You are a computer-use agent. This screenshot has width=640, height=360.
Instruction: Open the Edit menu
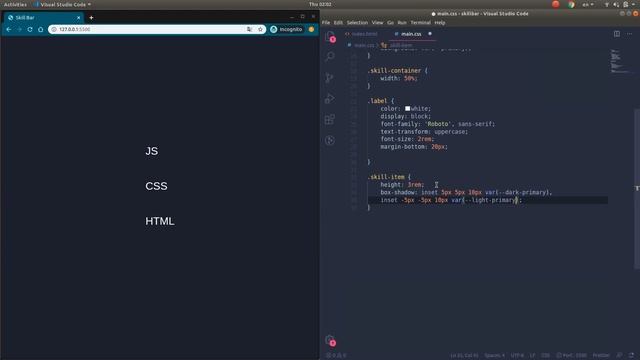pos(338,22)
